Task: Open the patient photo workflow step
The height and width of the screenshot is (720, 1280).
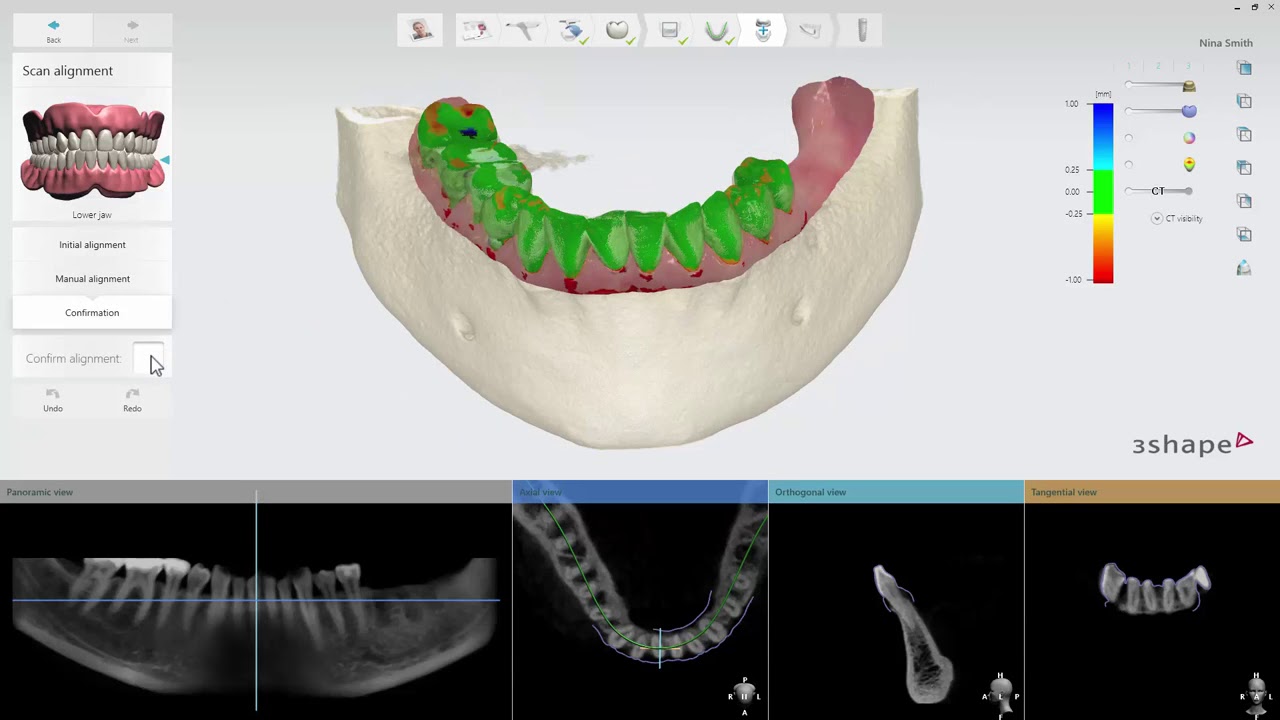Action: pyautogui.click(x=421, y=30)
